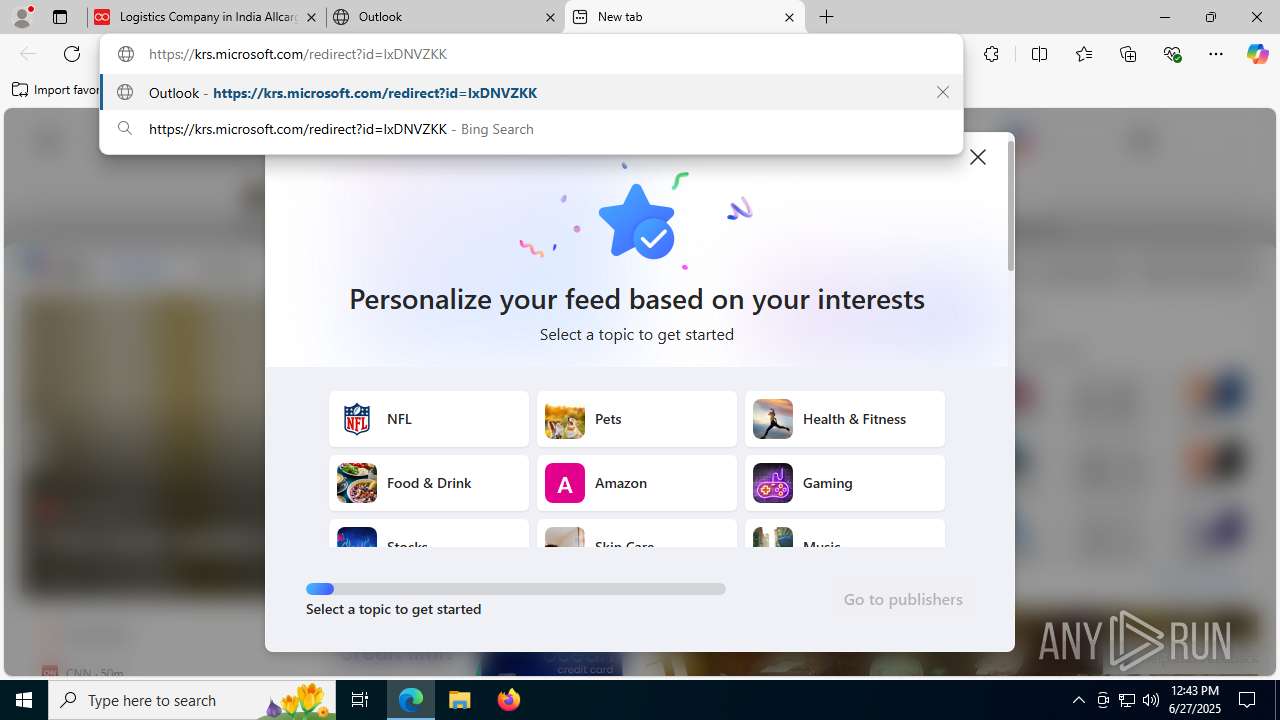The height and width of the screenshot is (720, 1280).
Task: Launch Firefox from taskbar
Action: pos(509,700)
